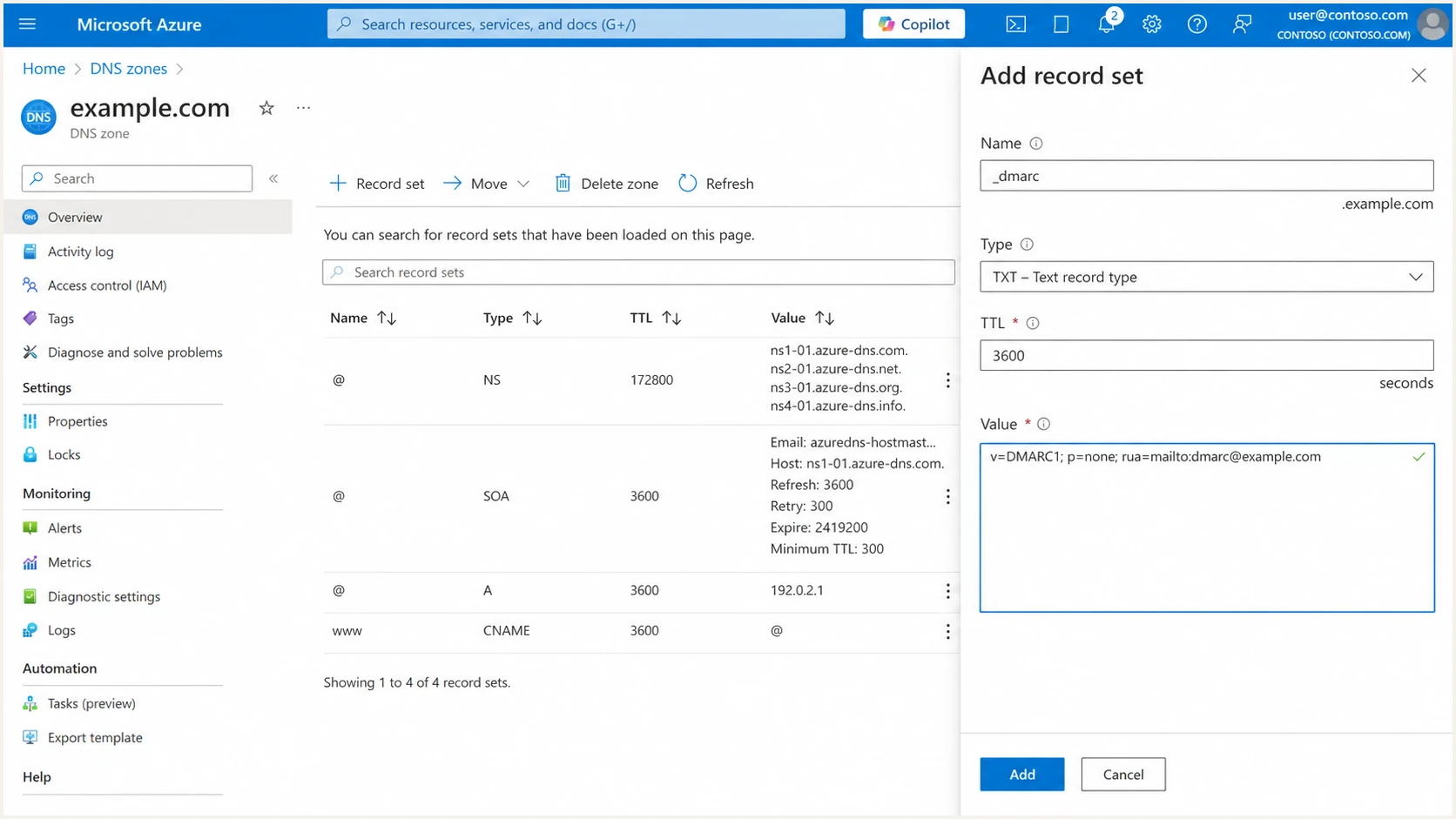Click the Name field containing _dmarc
Viewport: 1456px width, 819px height.
click(x=1206, y=176)
